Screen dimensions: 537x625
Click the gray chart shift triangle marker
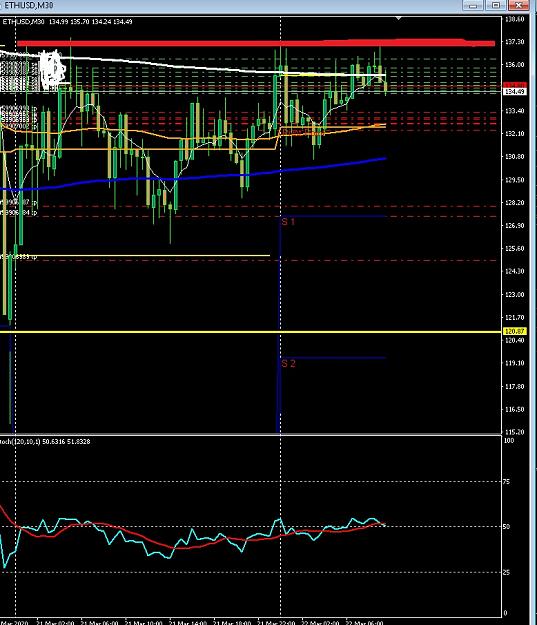pyautogui.click(x=399, y=18)
